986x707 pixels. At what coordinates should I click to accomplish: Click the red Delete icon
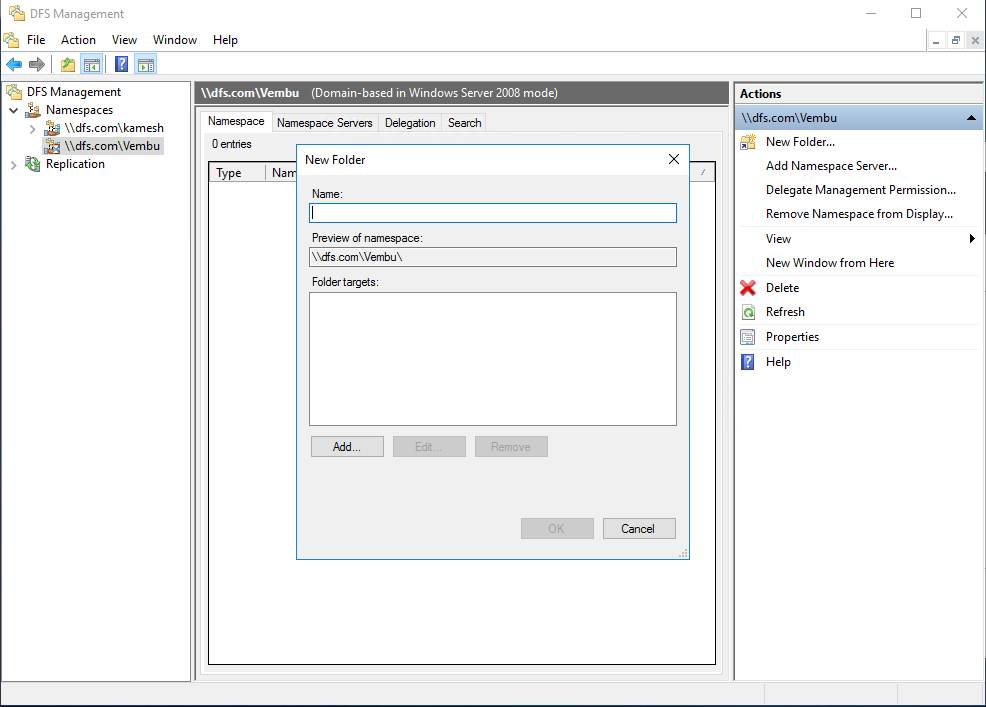click(x=747, y=288)
